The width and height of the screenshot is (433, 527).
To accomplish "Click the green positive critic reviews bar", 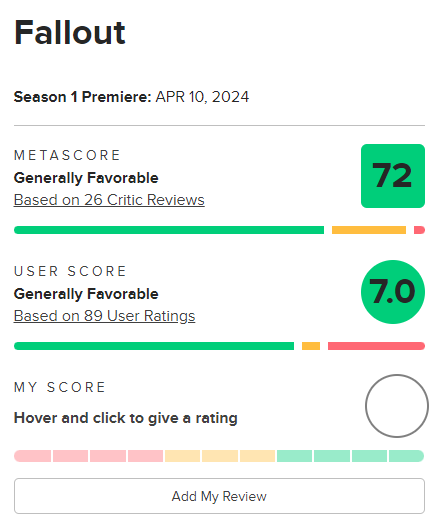I will pyautogui.click(x=169, y=230).
